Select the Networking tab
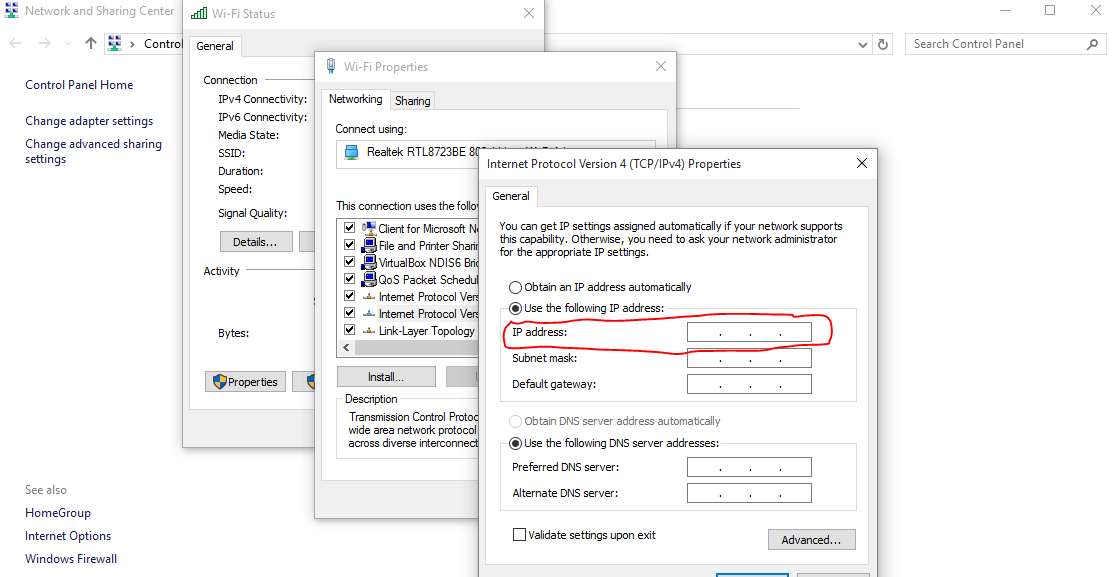Screen dimensions: 1119x577 tap(355, 99)
